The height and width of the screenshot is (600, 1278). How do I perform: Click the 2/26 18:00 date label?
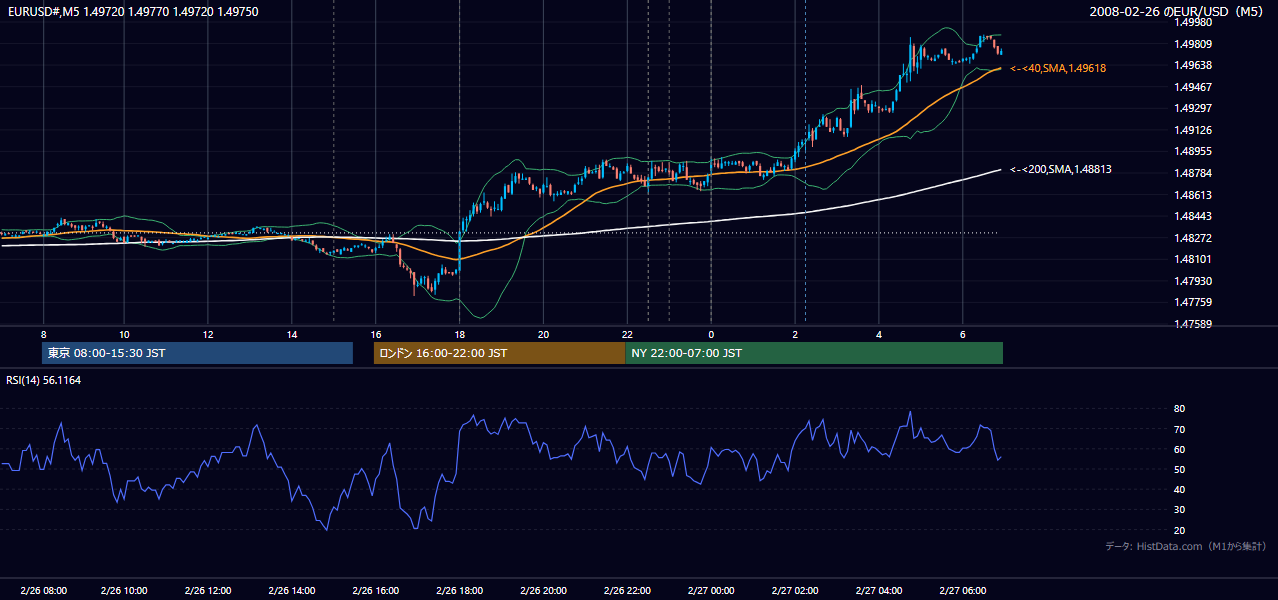pyautogui.click(x=462, y=591)
